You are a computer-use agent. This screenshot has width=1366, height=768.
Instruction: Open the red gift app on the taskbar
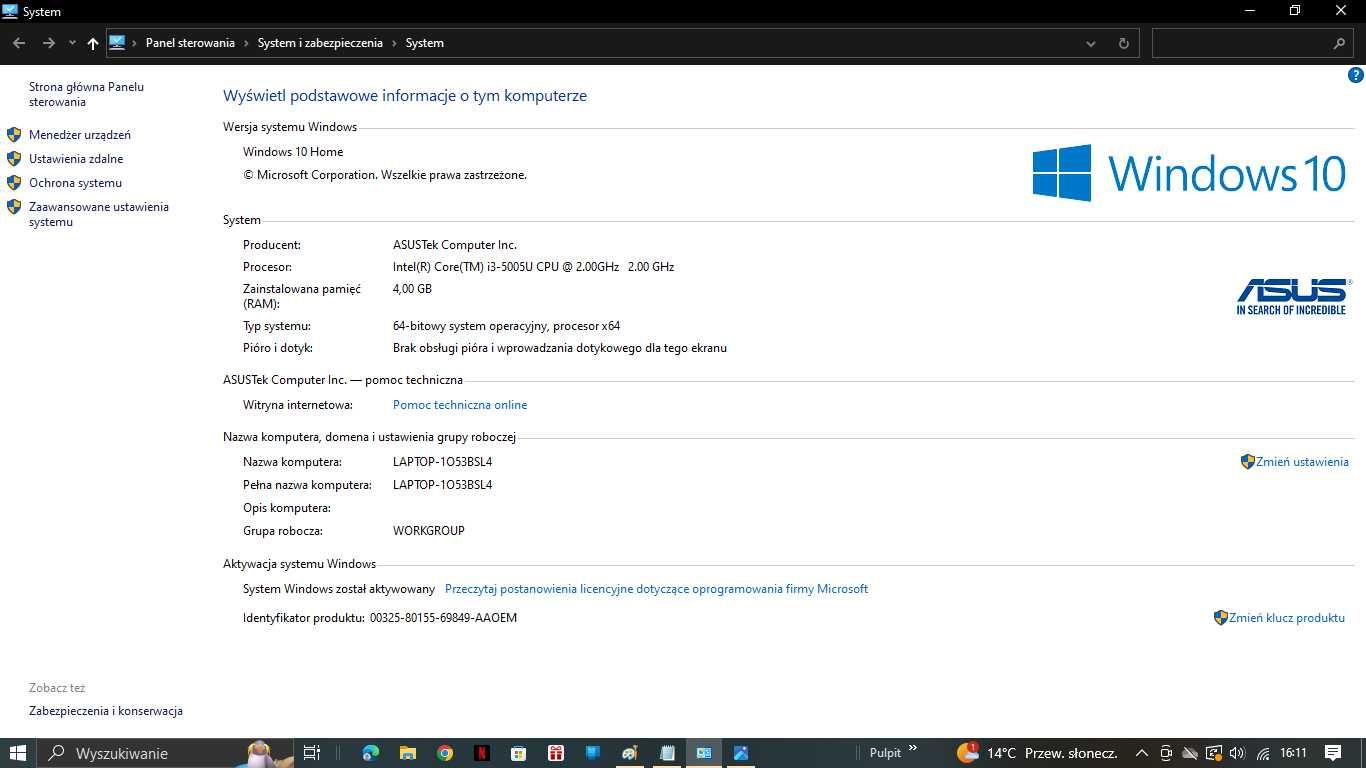point(555,753)
